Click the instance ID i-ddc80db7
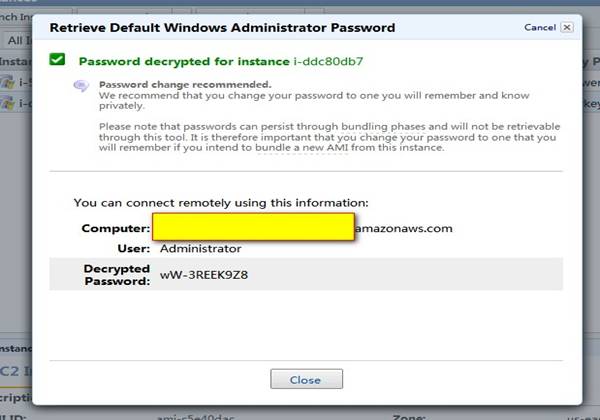This screenshot has height=420, width=600. point(328,61)
